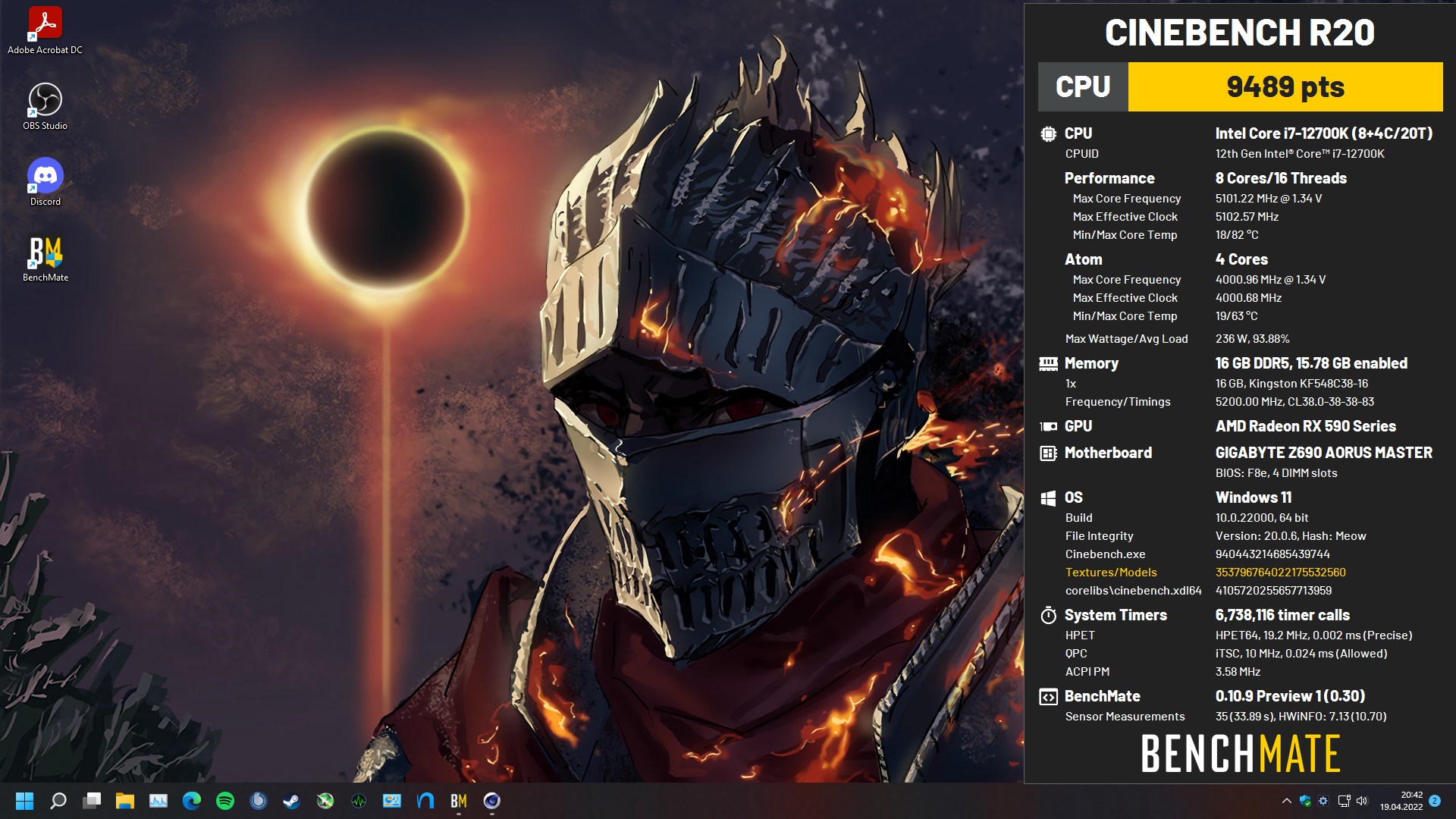Click the HPET64 19.2 MHz timer value

point(1313,635)
